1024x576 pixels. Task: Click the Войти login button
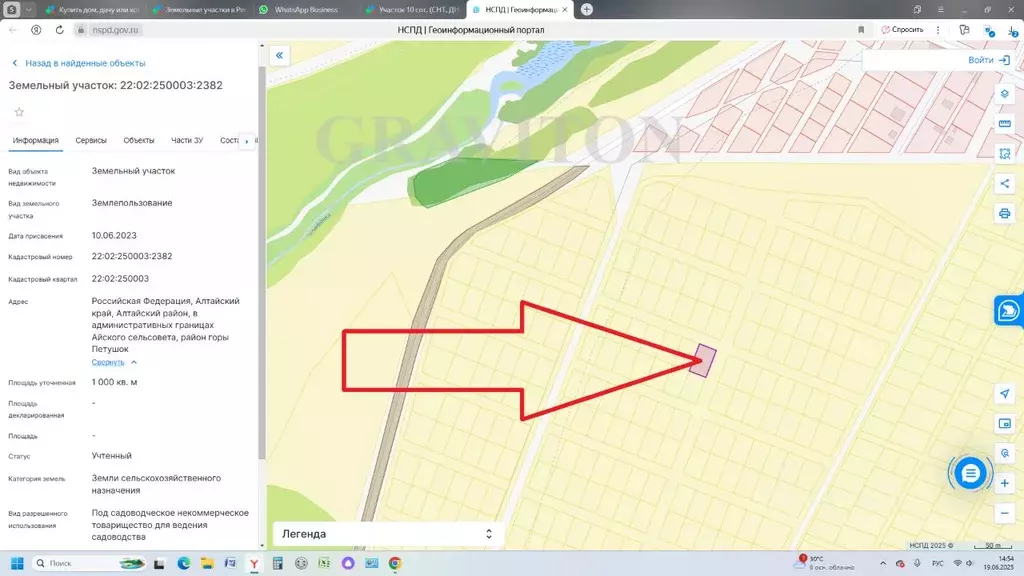(989, 60)
